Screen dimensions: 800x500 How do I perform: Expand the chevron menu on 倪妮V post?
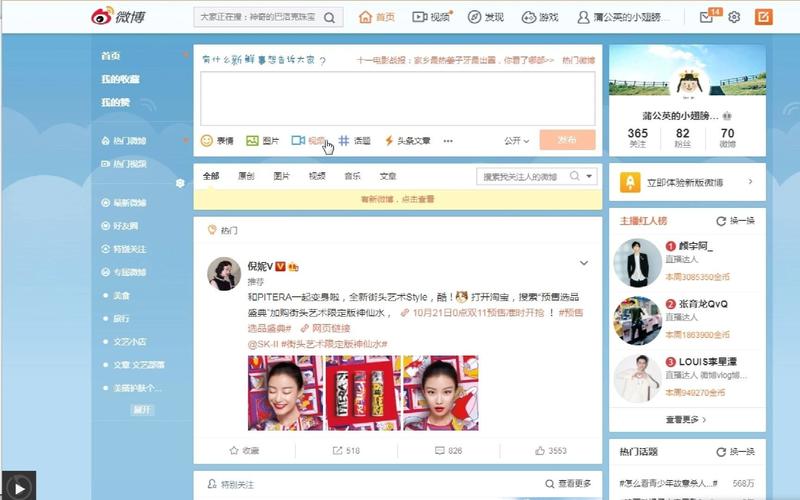(584, 263)
